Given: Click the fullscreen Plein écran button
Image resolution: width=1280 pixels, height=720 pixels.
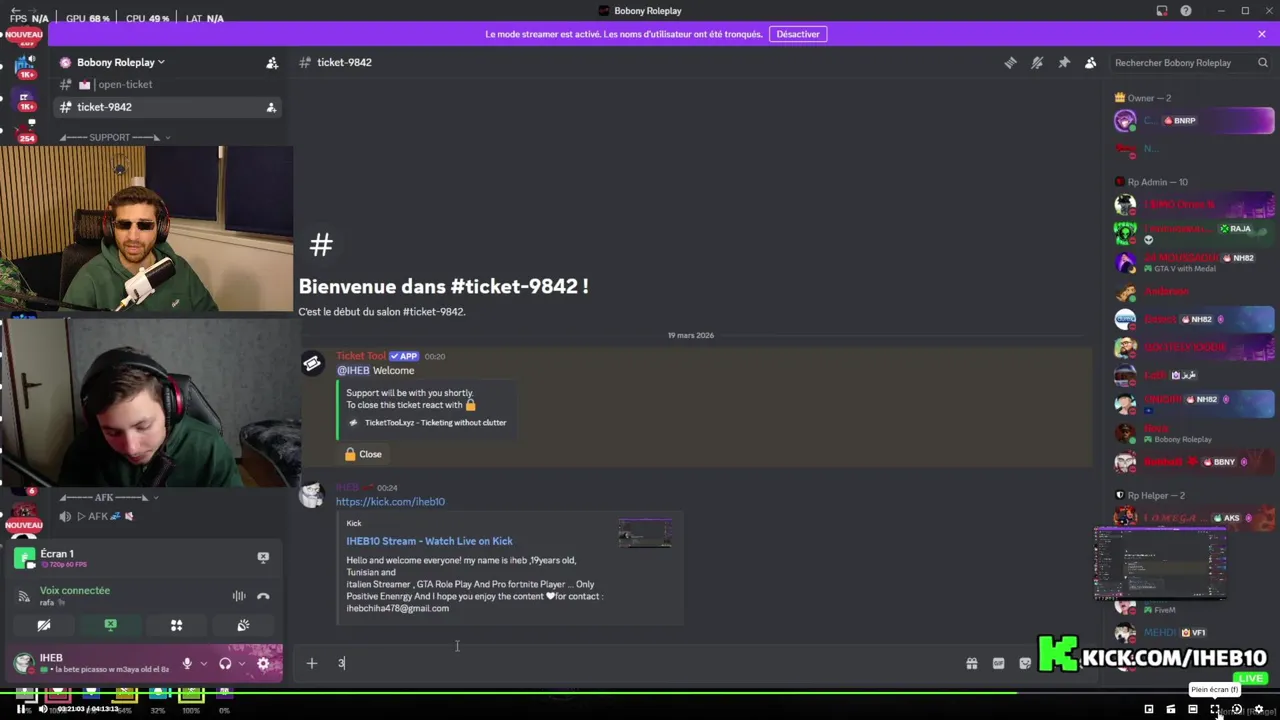Looking at the screenshot, I should pyautogui.click(x=1215, y=709).
